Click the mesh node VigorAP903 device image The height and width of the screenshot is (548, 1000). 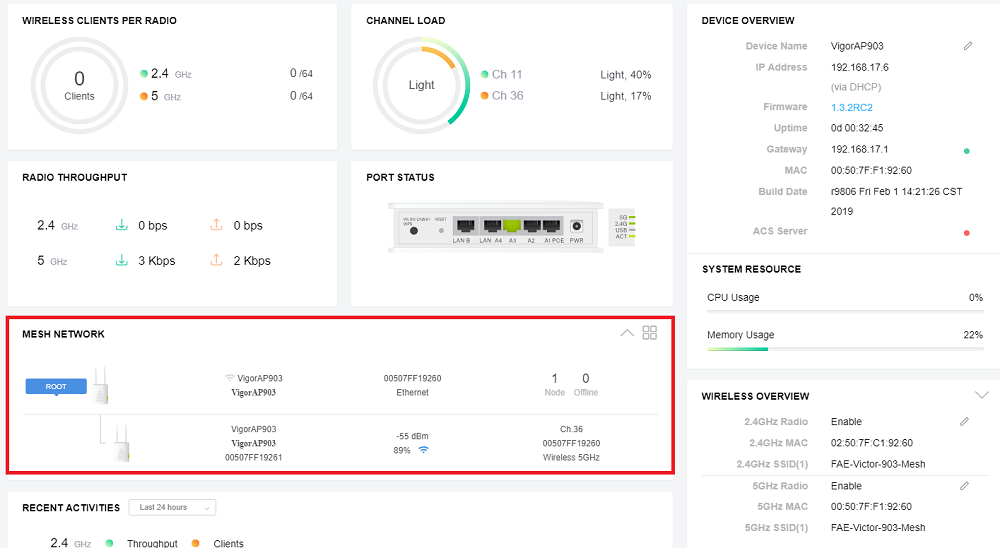coord(122,443)
